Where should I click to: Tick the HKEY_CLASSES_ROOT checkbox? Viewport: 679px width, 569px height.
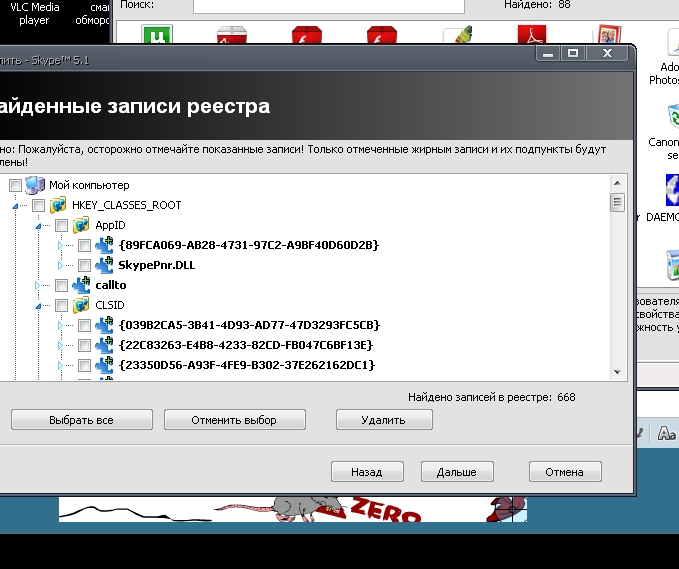[x=39, y=205]
